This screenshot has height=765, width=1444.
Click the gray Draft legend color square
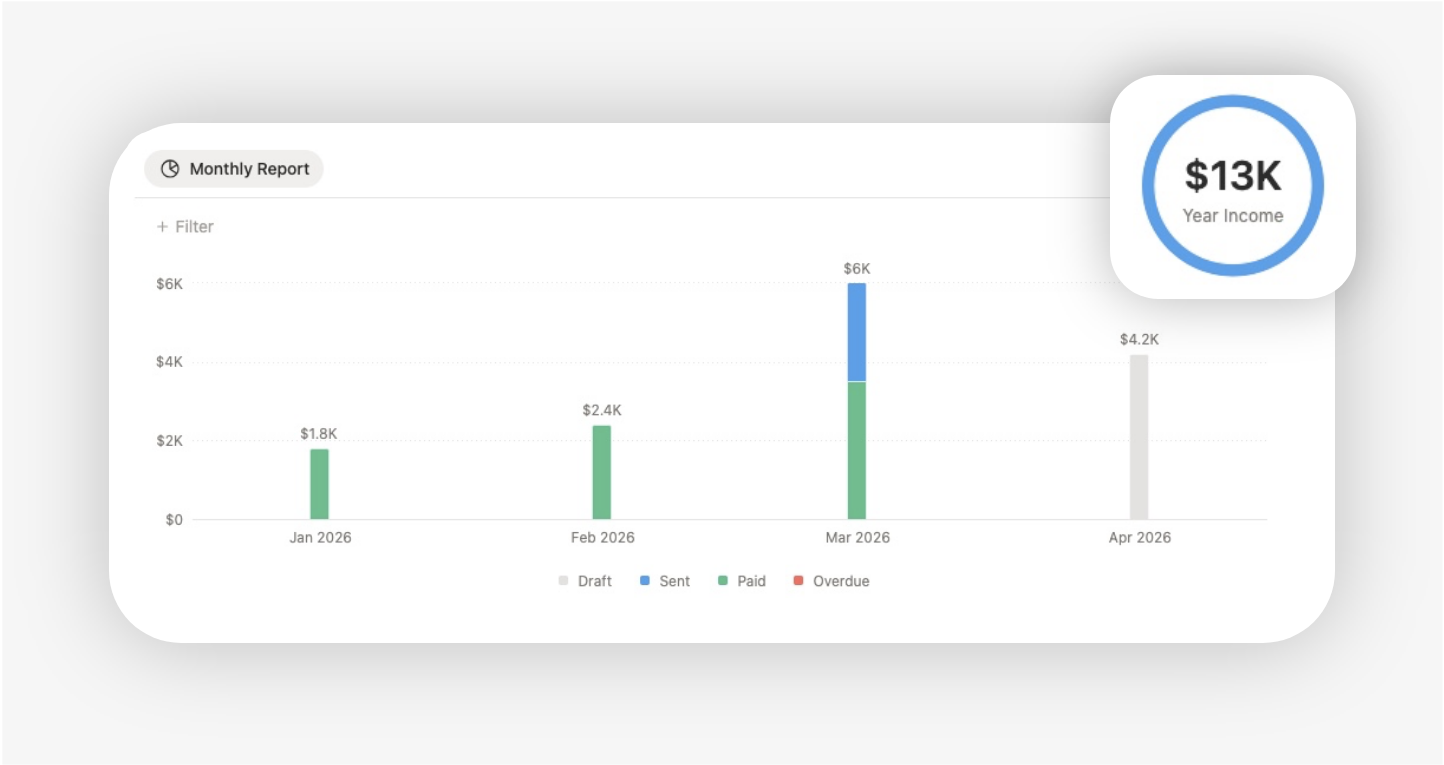[x=563, y=581]
